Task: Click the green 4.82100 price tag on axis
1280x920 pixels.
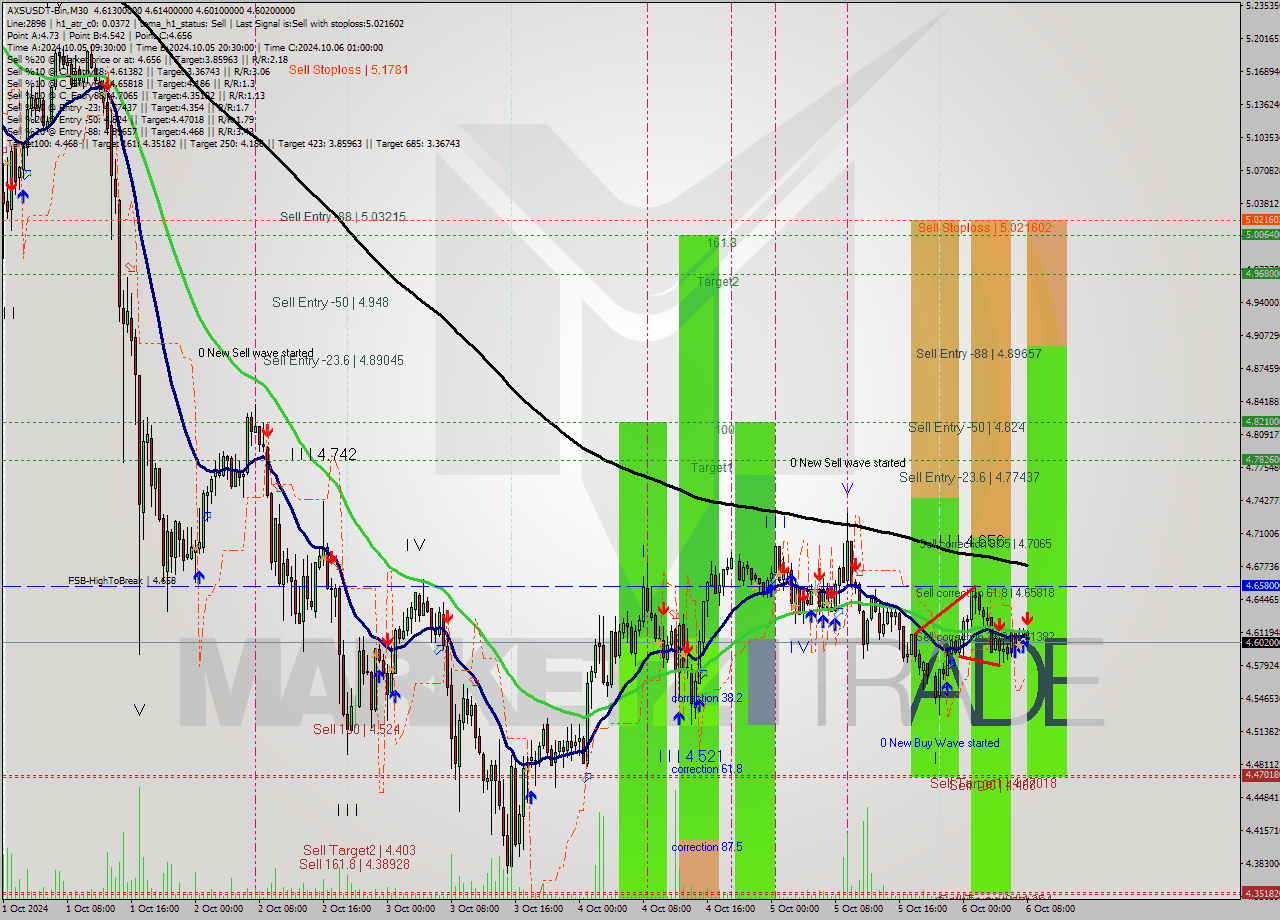Action: pos(1260,422)
